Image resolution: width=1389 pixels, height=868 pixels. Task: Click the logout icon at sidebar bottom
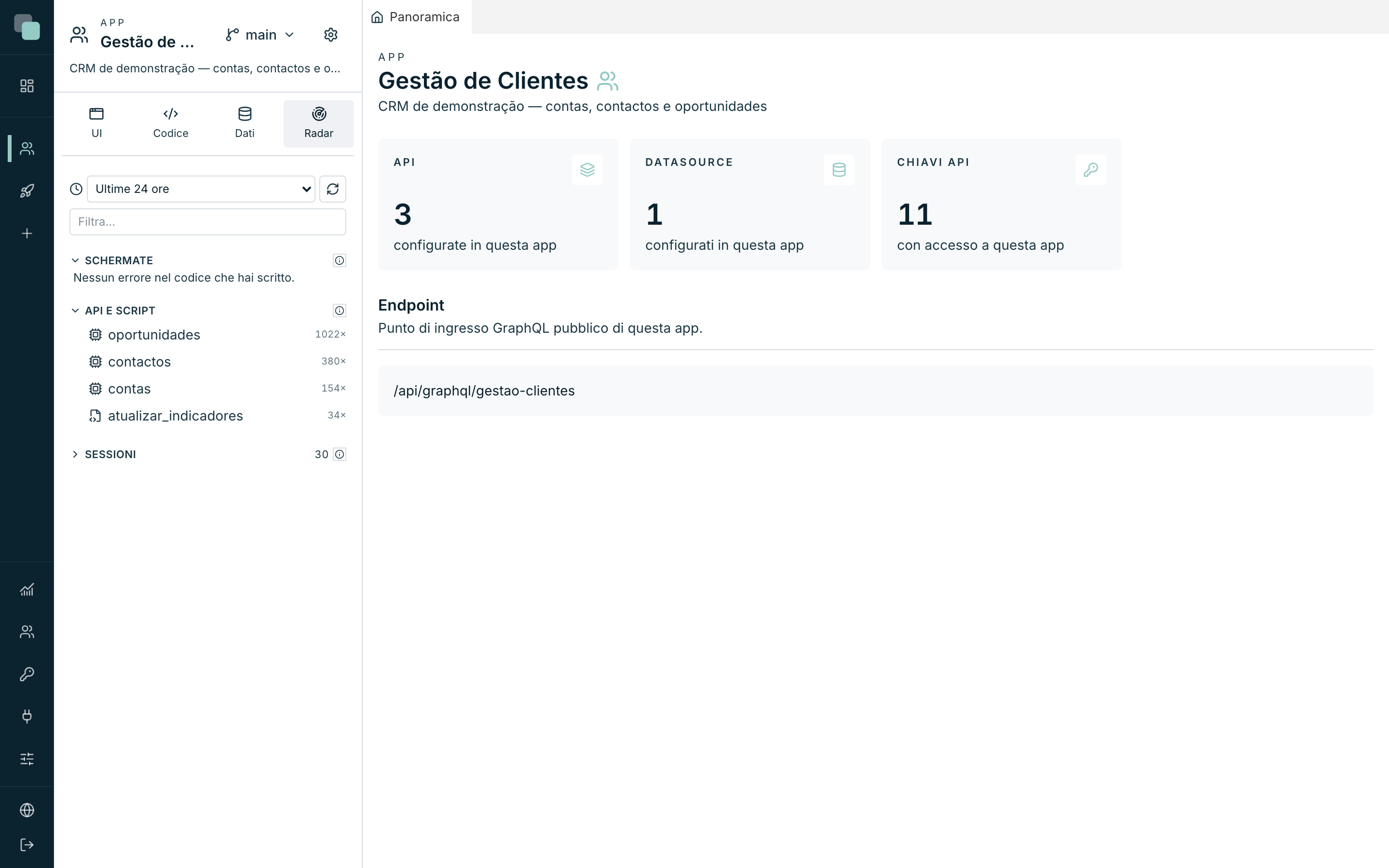pos(27,844)
